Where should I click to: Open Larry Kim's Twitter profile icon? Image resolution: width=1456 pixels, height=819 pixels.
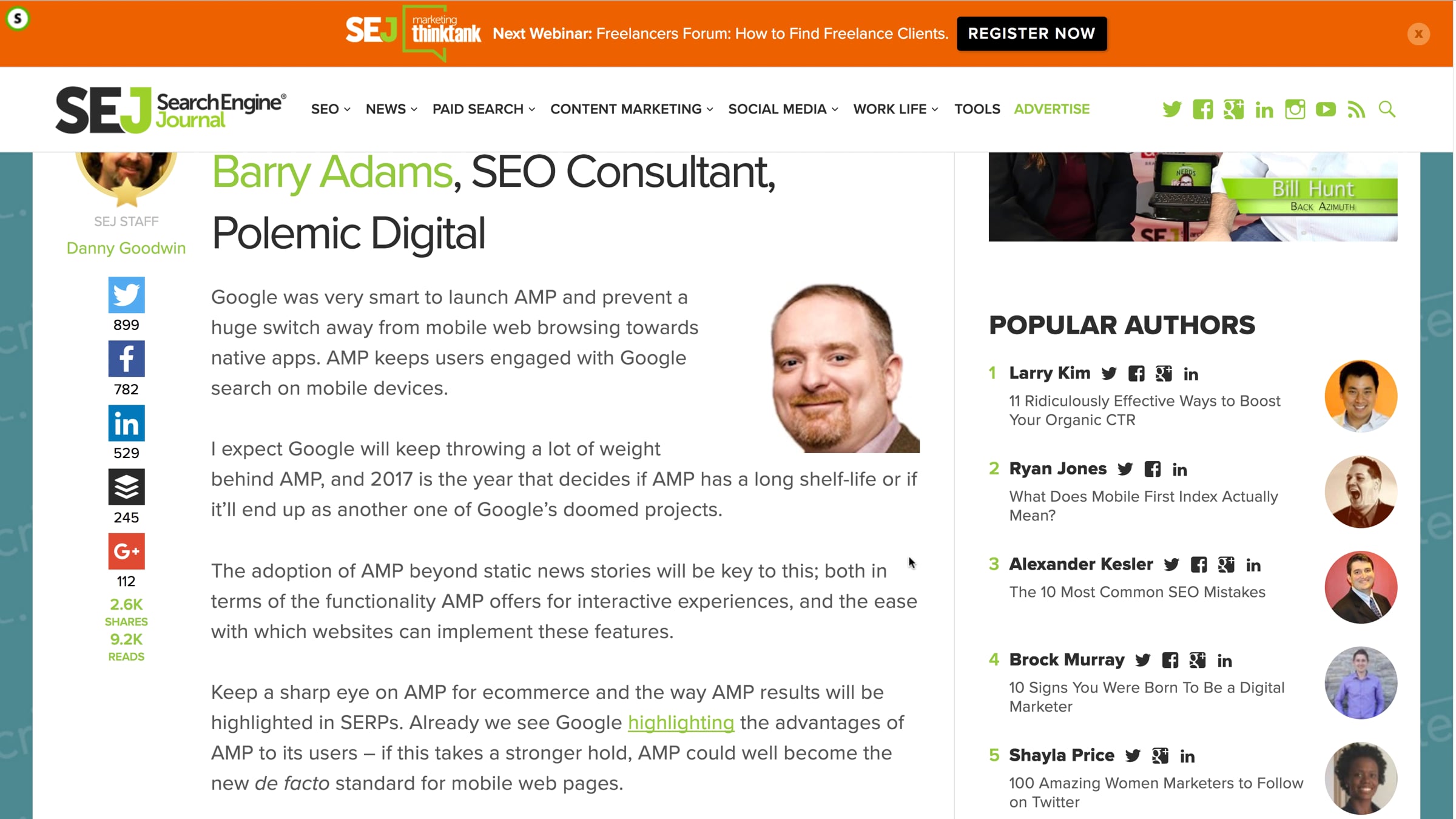click(x=1109, y=374)
